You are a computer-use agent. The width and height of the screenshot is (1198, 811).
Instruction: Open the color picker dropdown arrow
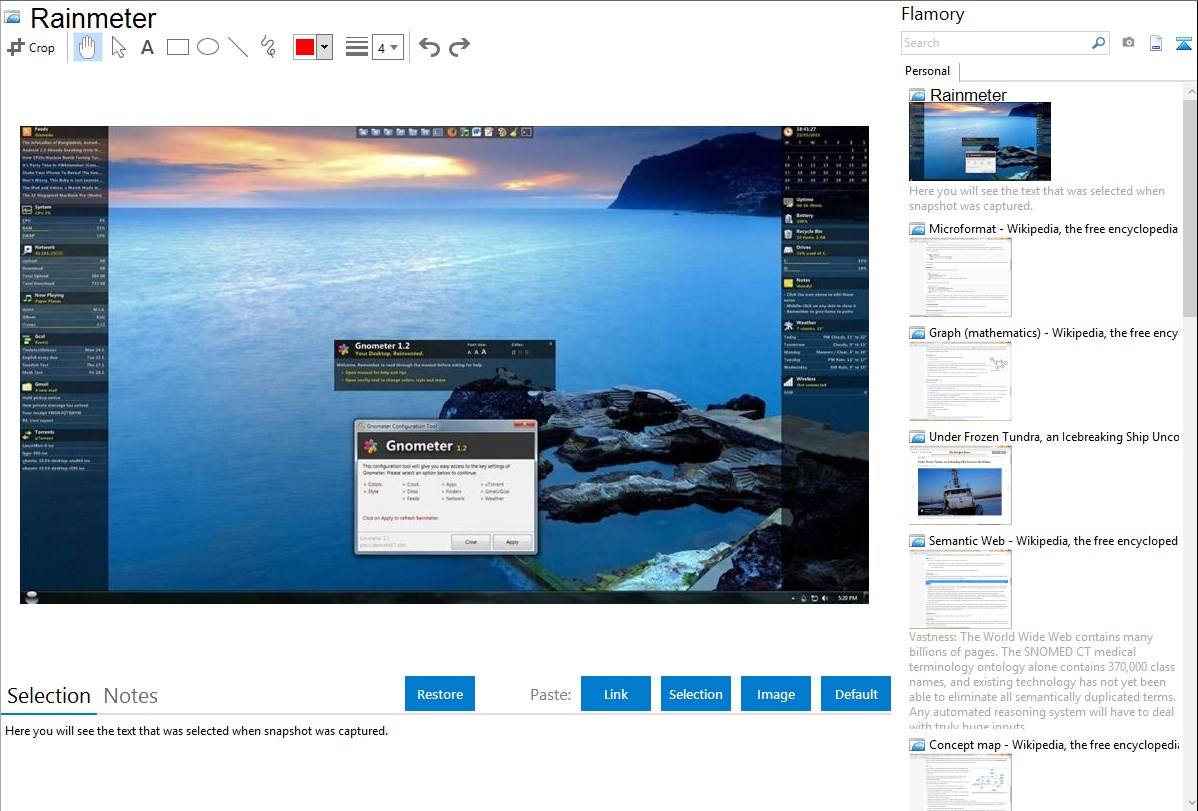(x=325, y=47)
